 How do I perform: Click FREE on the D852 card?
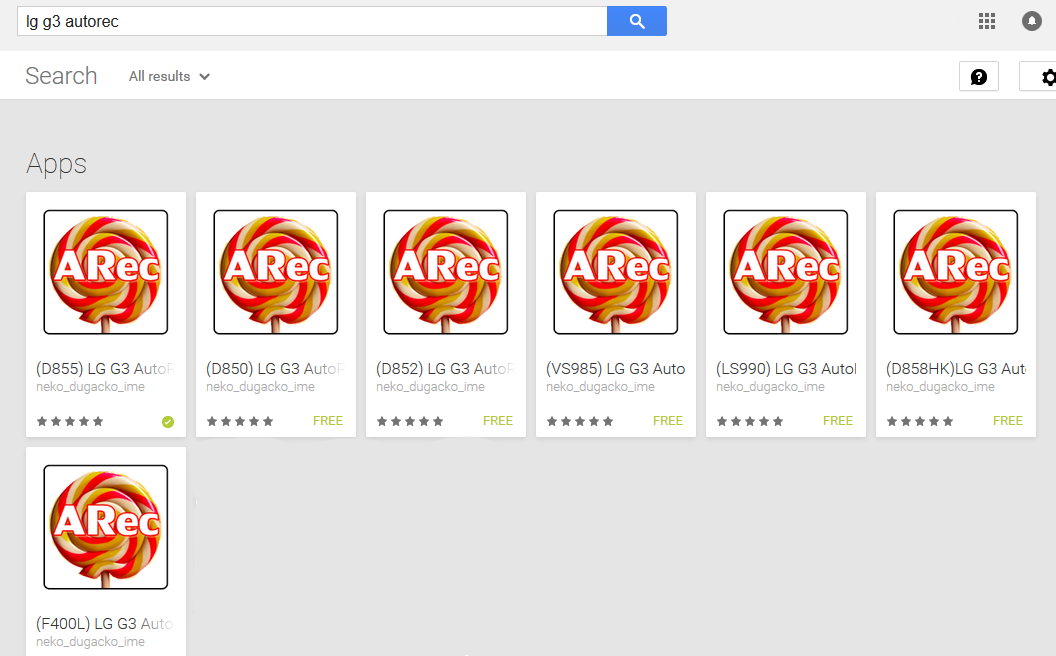pyautogui.click(x=498, y=421)
